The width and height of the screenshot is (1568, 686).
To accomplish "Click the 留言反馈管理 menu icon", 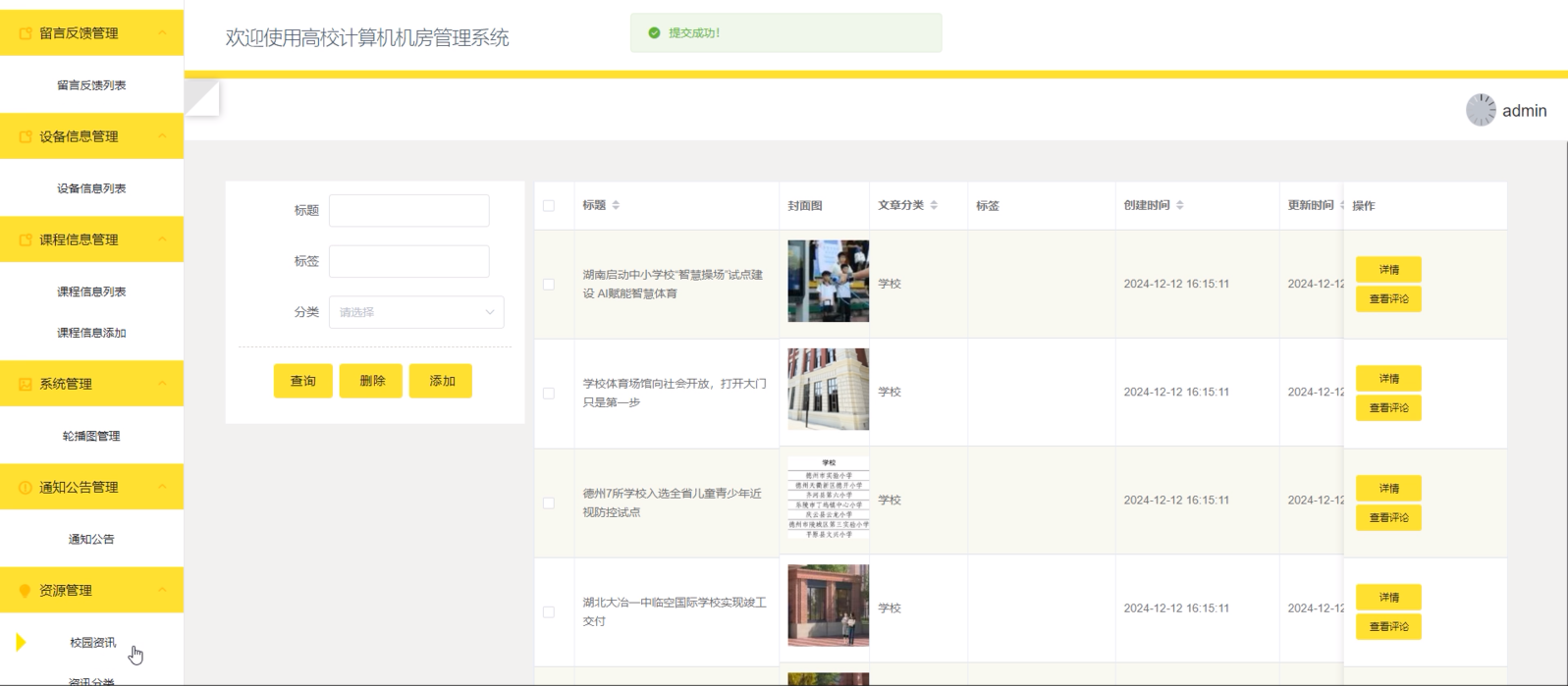I will [26, 33].
